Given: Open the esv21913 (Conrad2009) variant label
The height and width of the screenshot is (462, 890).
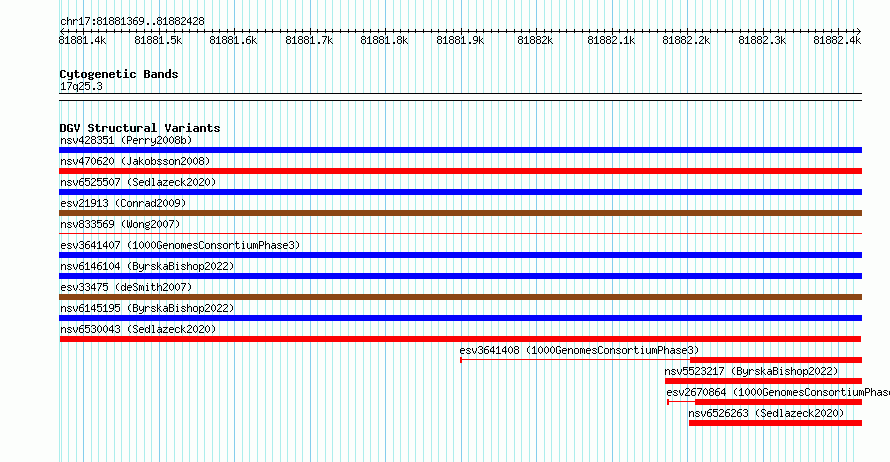Looking at the screenshot, I should [x=123, y=203].
